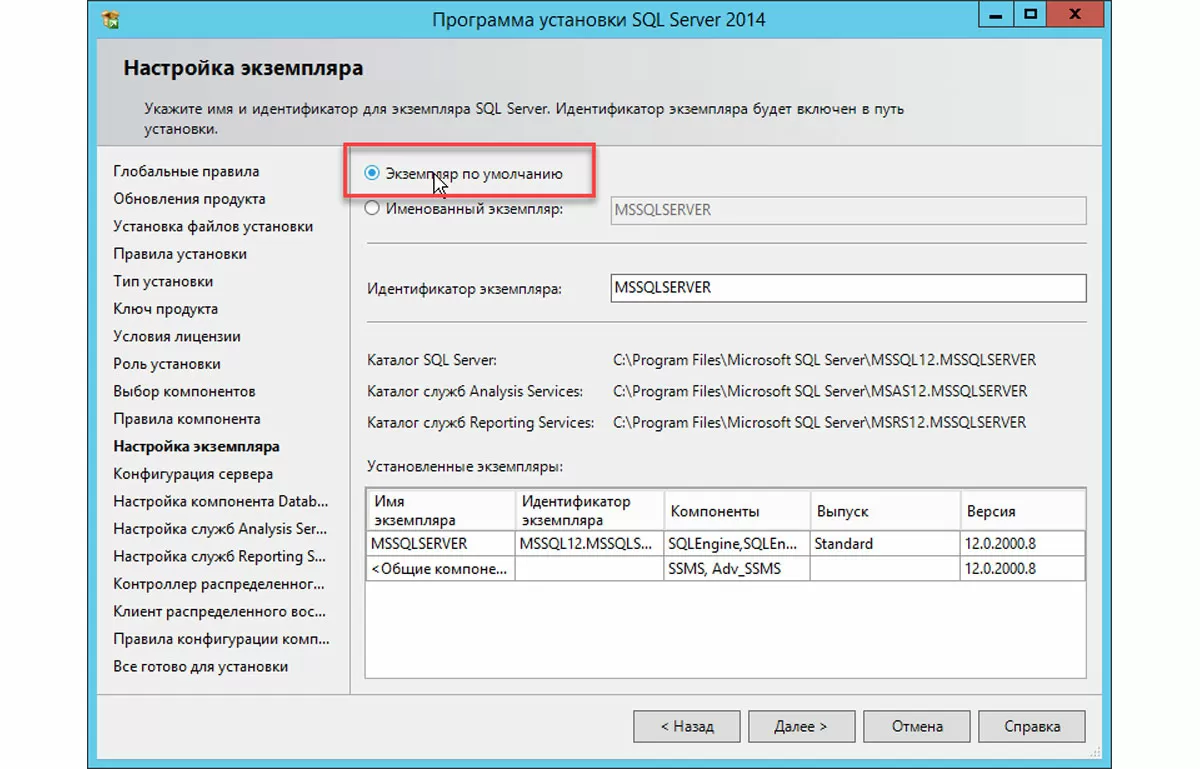The image size is (1200, 769).
Task: Click the MSAS12.MSSQLSERVER Analysis Services path
Action: click(x=820, y=391)
